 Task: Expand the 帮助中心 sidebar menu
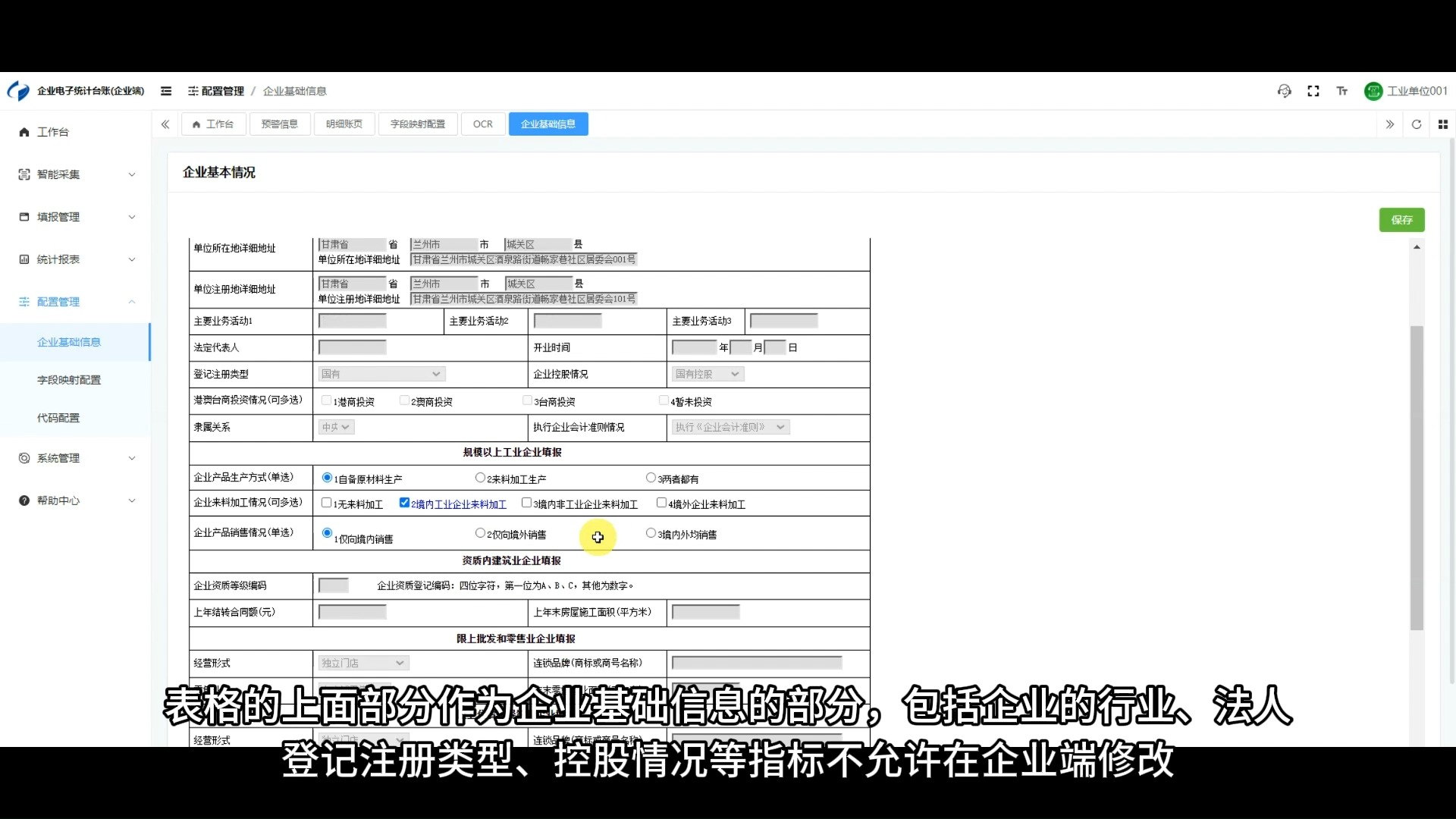pos(132,500)
